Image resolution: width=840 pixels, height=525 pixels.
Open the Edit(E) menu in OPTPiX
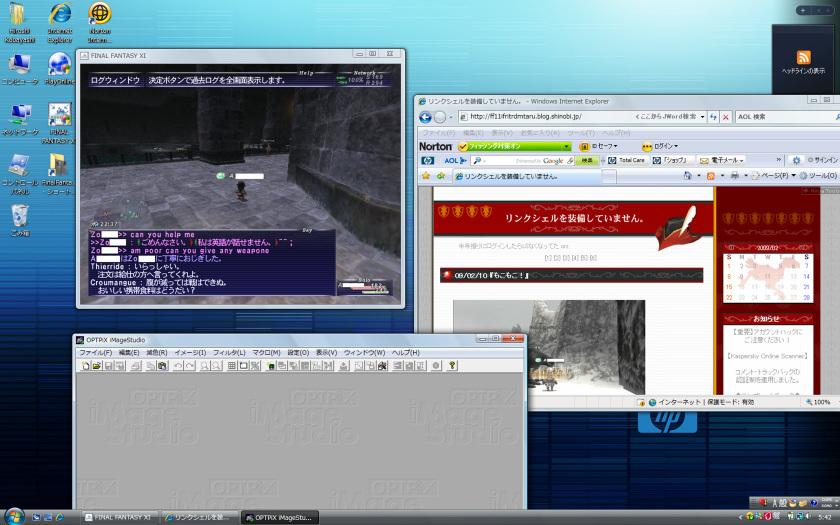pyautogui.click(x=129, y=352)
